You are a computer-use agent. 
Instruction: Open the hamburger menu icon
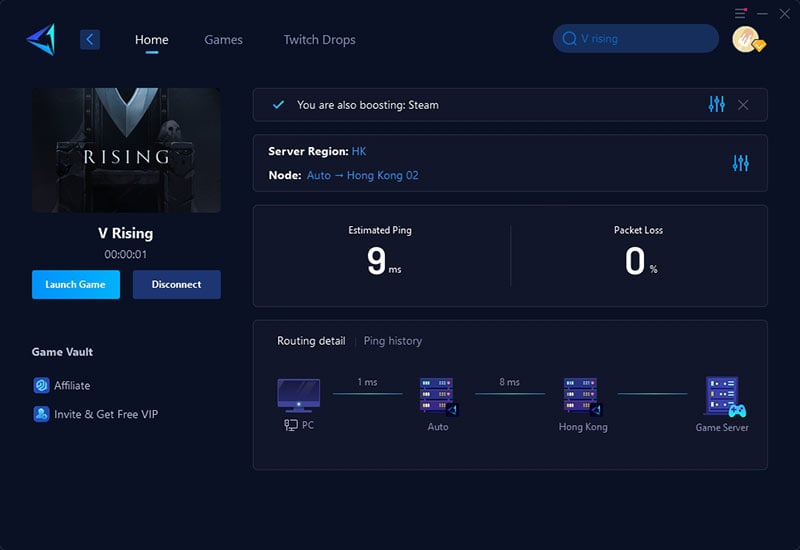pyautogui.click(x=740, y=13)
